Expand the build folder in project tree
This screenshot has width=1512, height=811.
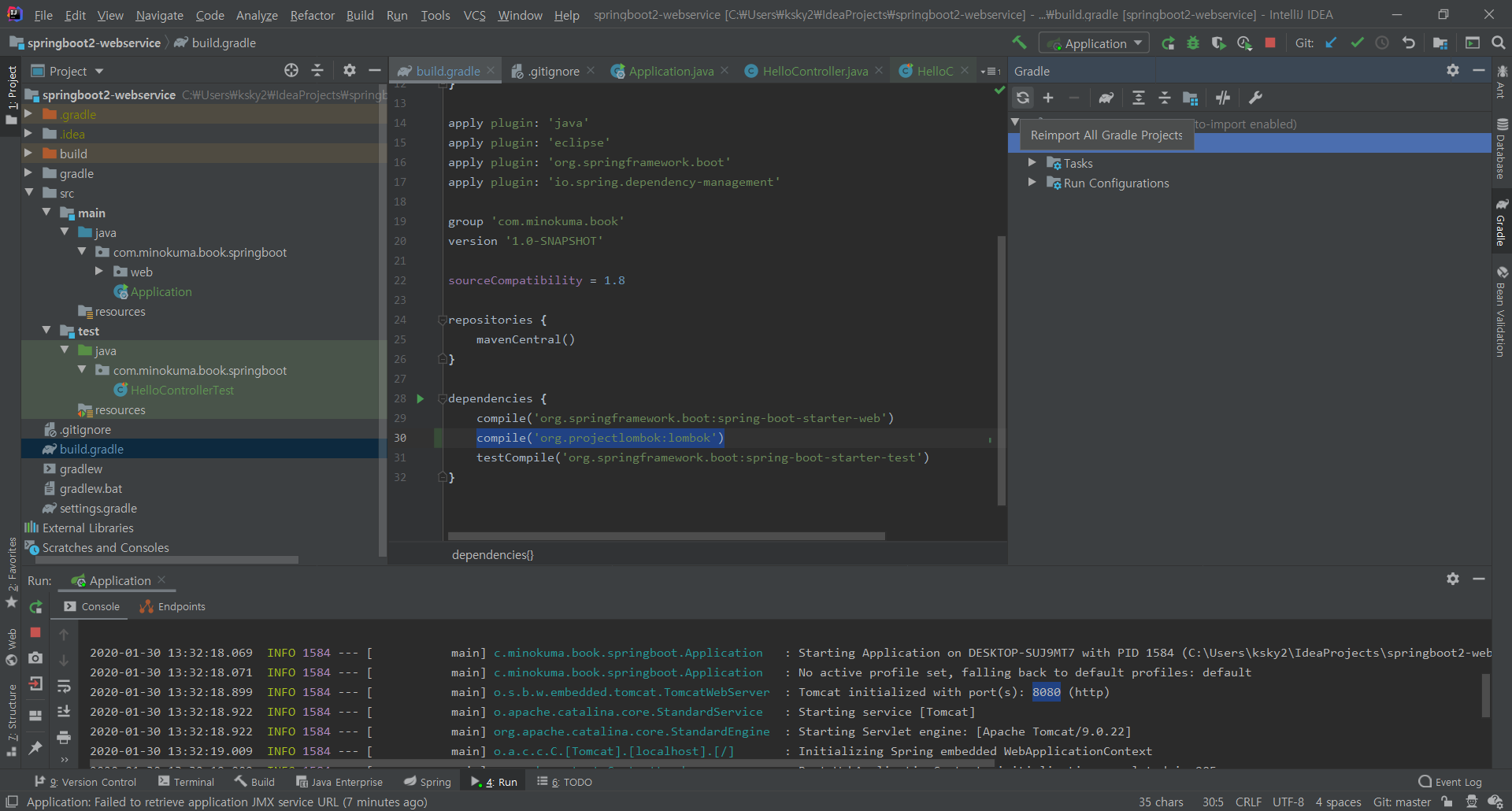click(28, 153)
